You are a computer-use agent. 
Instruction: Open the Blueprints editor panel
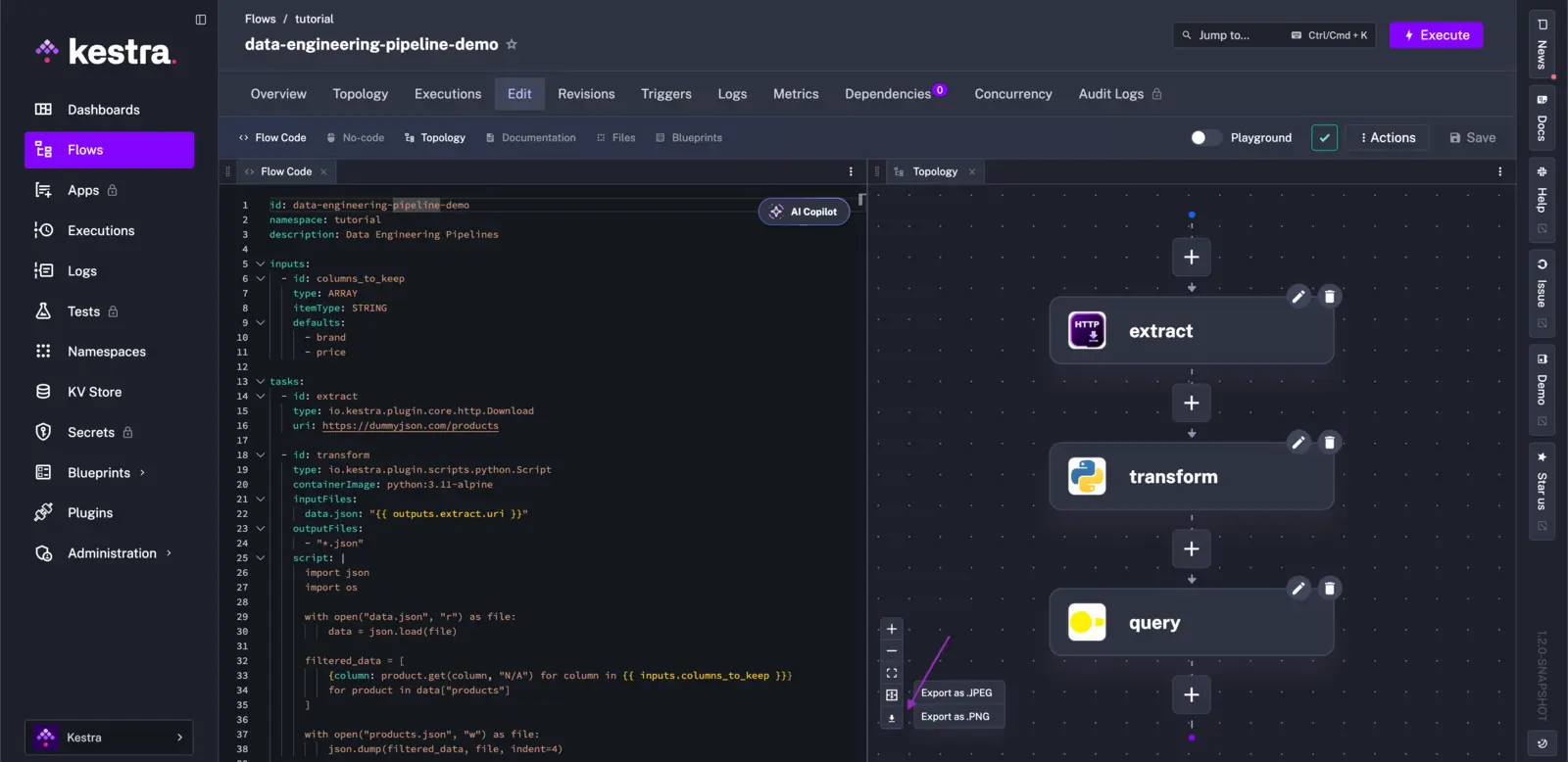pyautogui.click(x=688, y=138)
